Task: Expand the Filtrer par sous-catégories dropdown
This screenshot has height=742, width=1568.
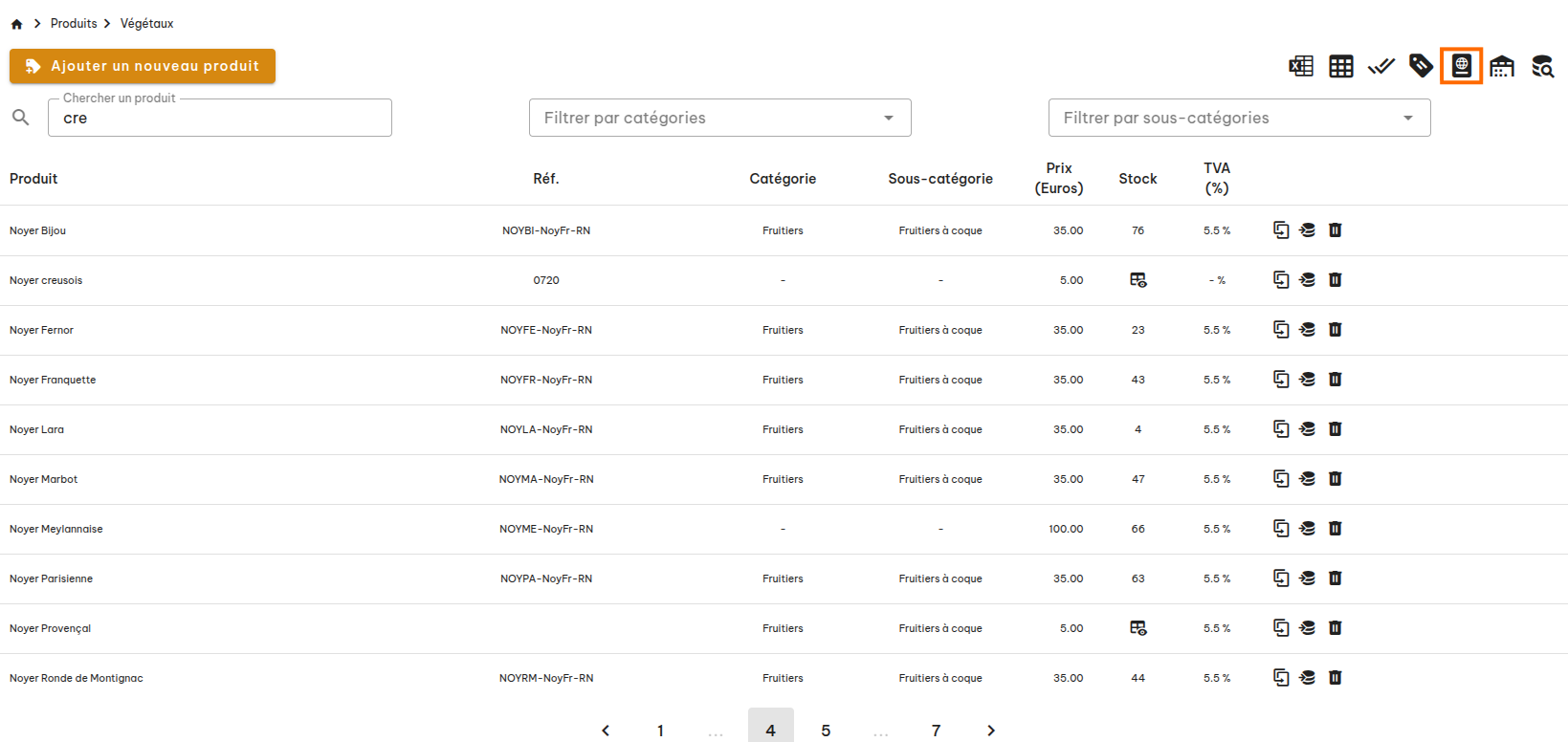Action: click(x=1239, y=118)
